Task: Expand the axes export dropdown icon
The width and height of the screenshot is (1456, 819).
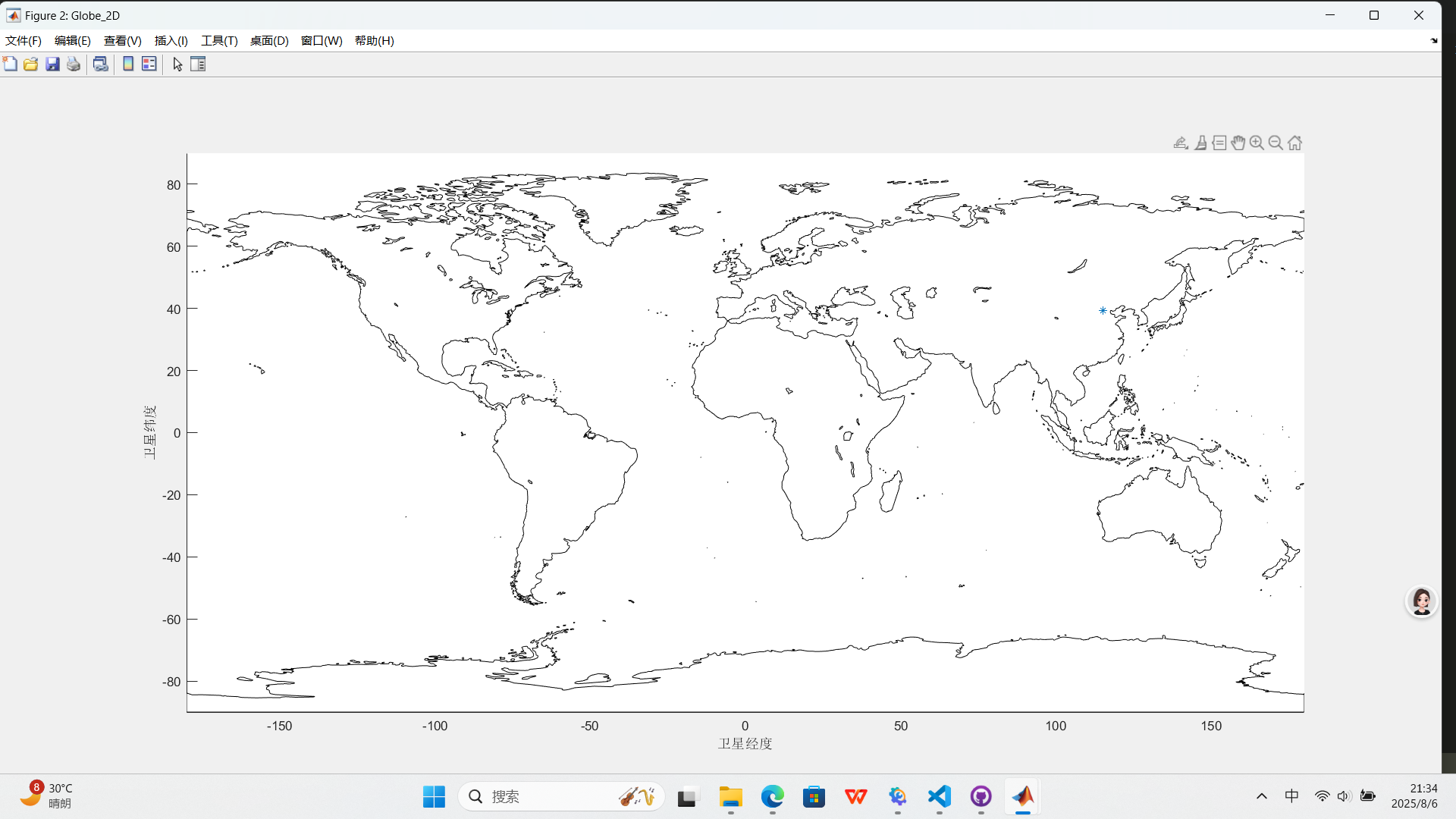Action: pos(1181,143)
